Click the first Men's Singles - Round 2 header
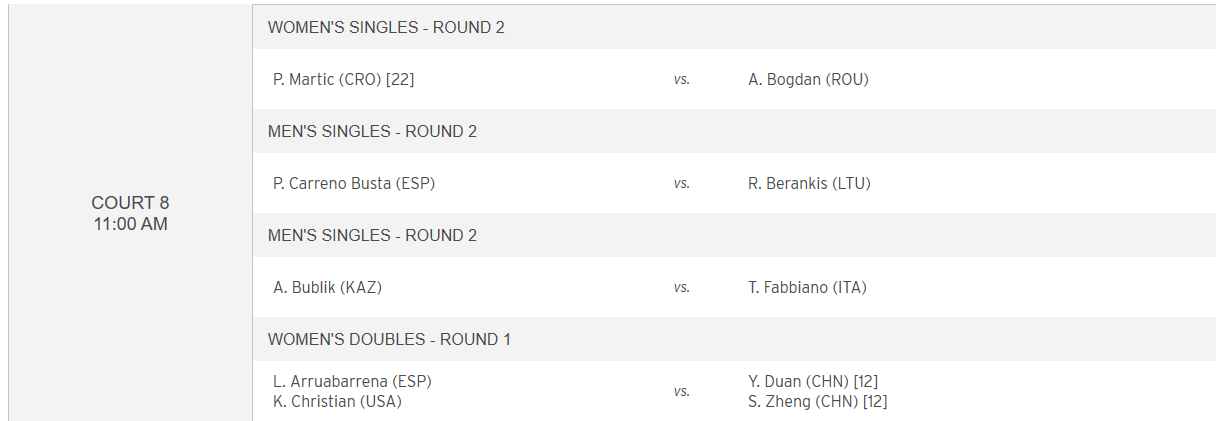The height and width of the screenshot is (421, 1216). 372,132
